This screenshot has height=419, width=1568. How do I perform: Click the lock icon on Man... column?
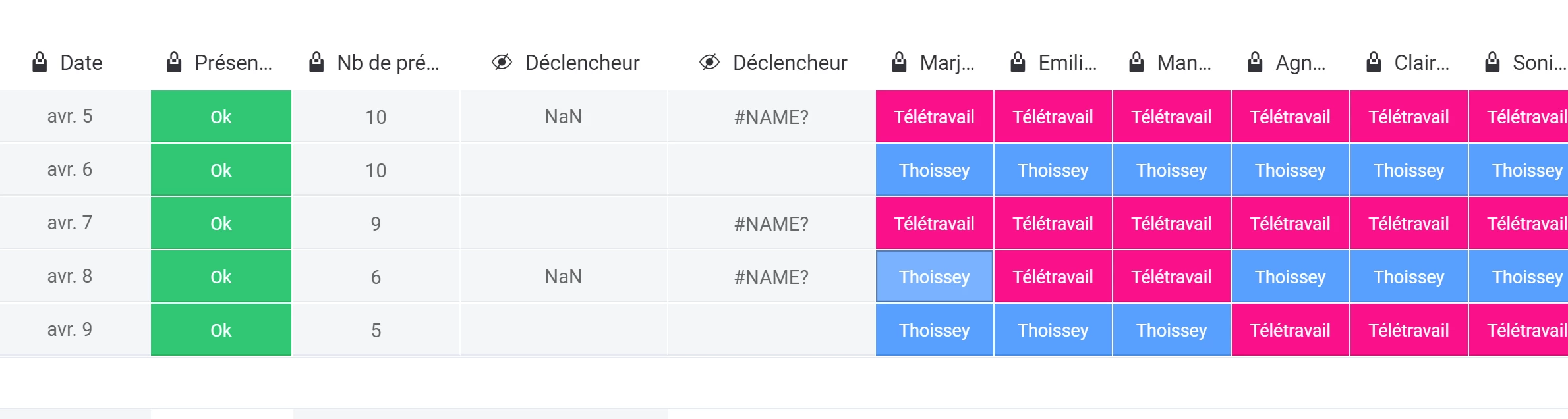pos(1136,63)
